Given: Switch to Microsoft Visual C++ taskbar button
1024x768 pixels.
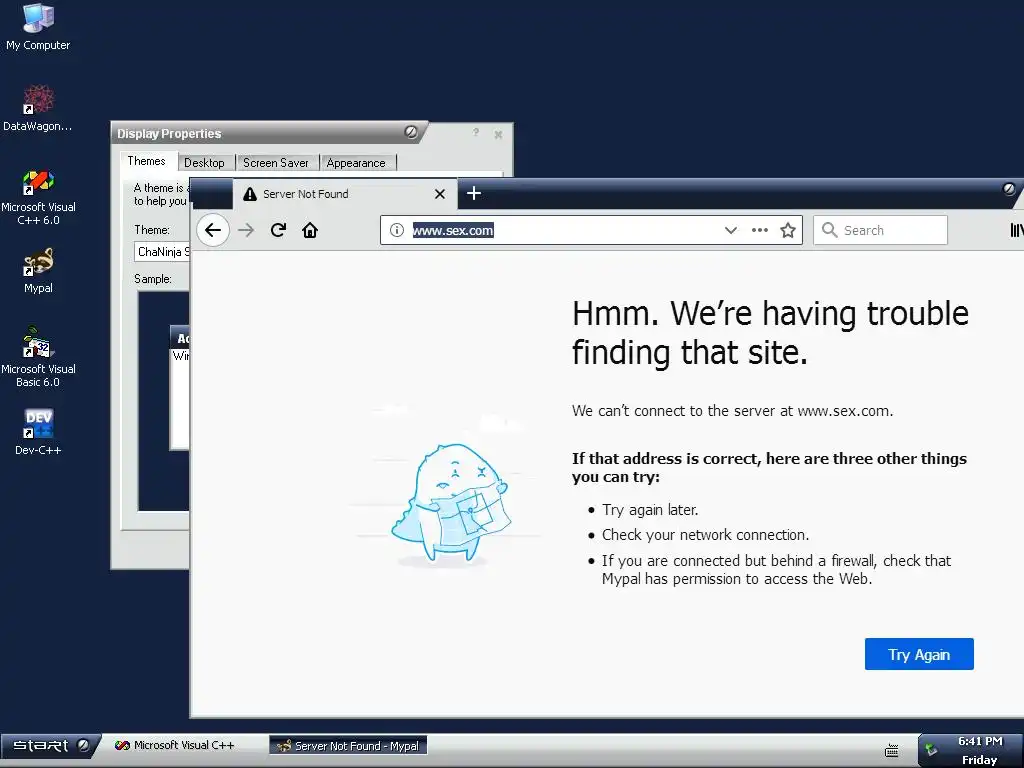Looking at the screenshot, I should [174, 745].
